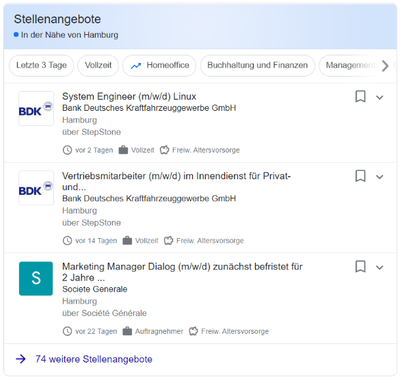Image resolution: width=400 pixels, height=379 pixels.
Task: Expand the Vertriebsmitarbeiter listing chevron
Action: pos(379,177)
